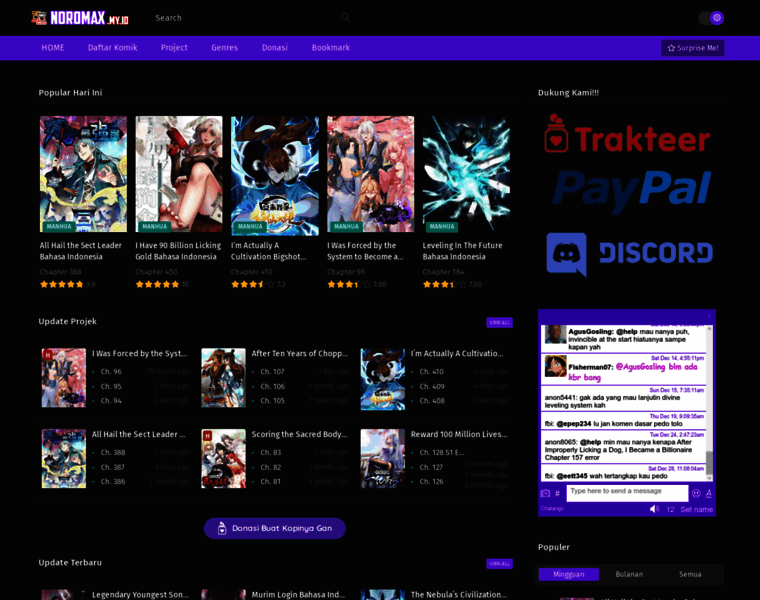760x600 pixels.
Task: Open the Genres menu item
Action: [224, 47]
